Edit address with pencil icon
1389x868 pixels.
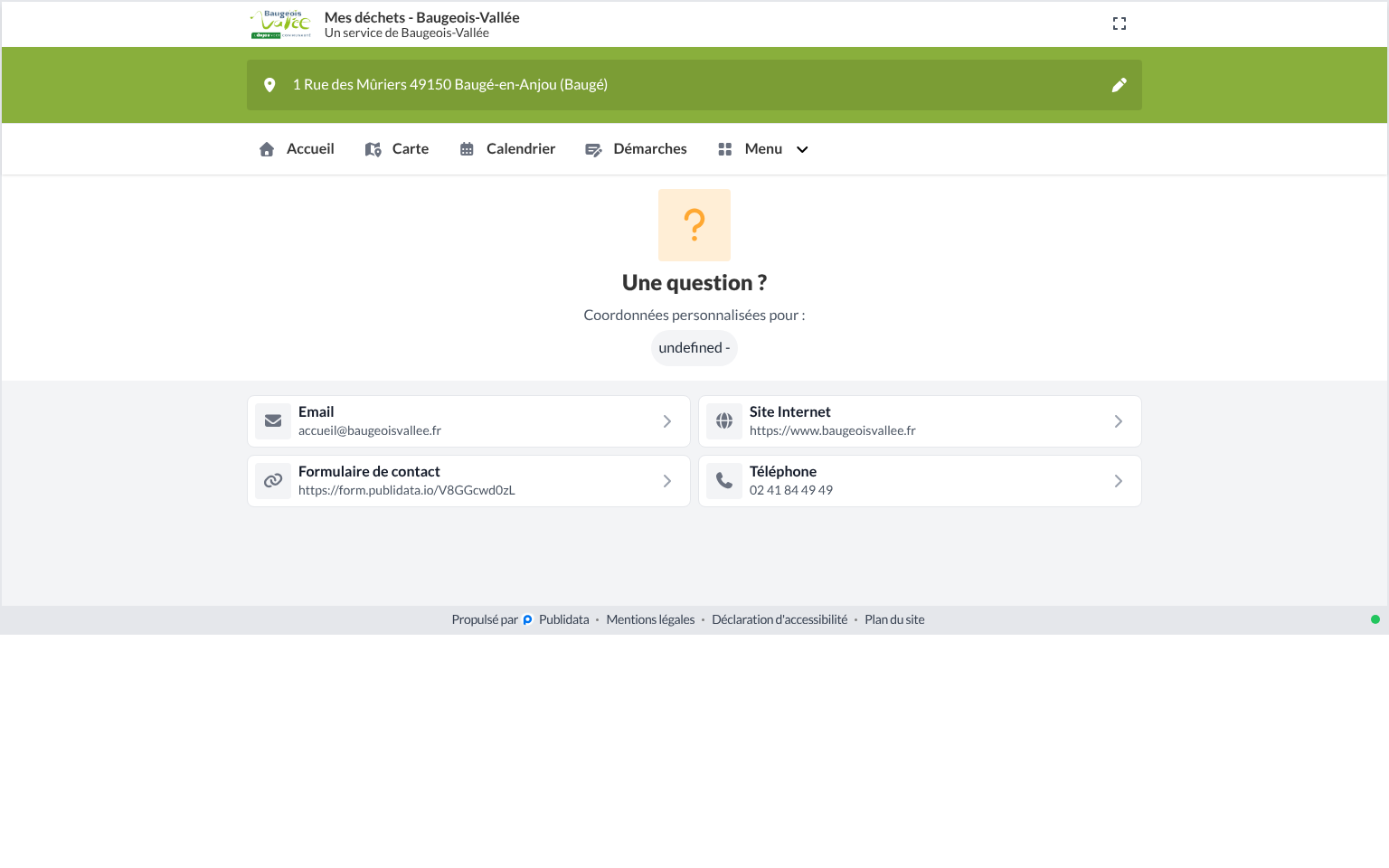(x=1120, y=85)
